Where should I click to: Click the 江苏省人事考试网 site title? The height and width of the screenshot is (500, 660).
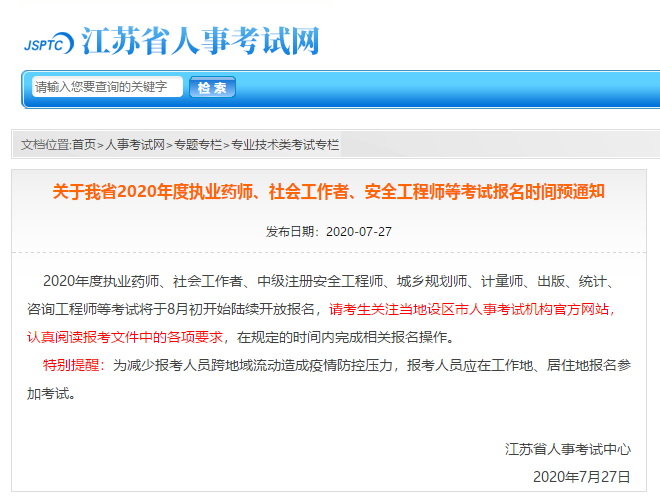200,42
